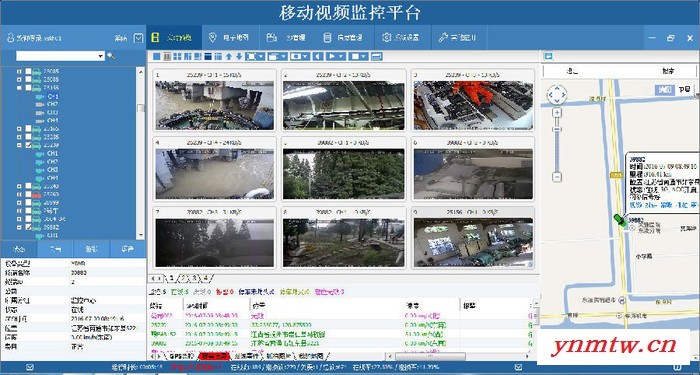This screenshot has width=700, height=375.
Task: Click the previous-frame triangle in video toolbar
Action: (x=318, y=56)
